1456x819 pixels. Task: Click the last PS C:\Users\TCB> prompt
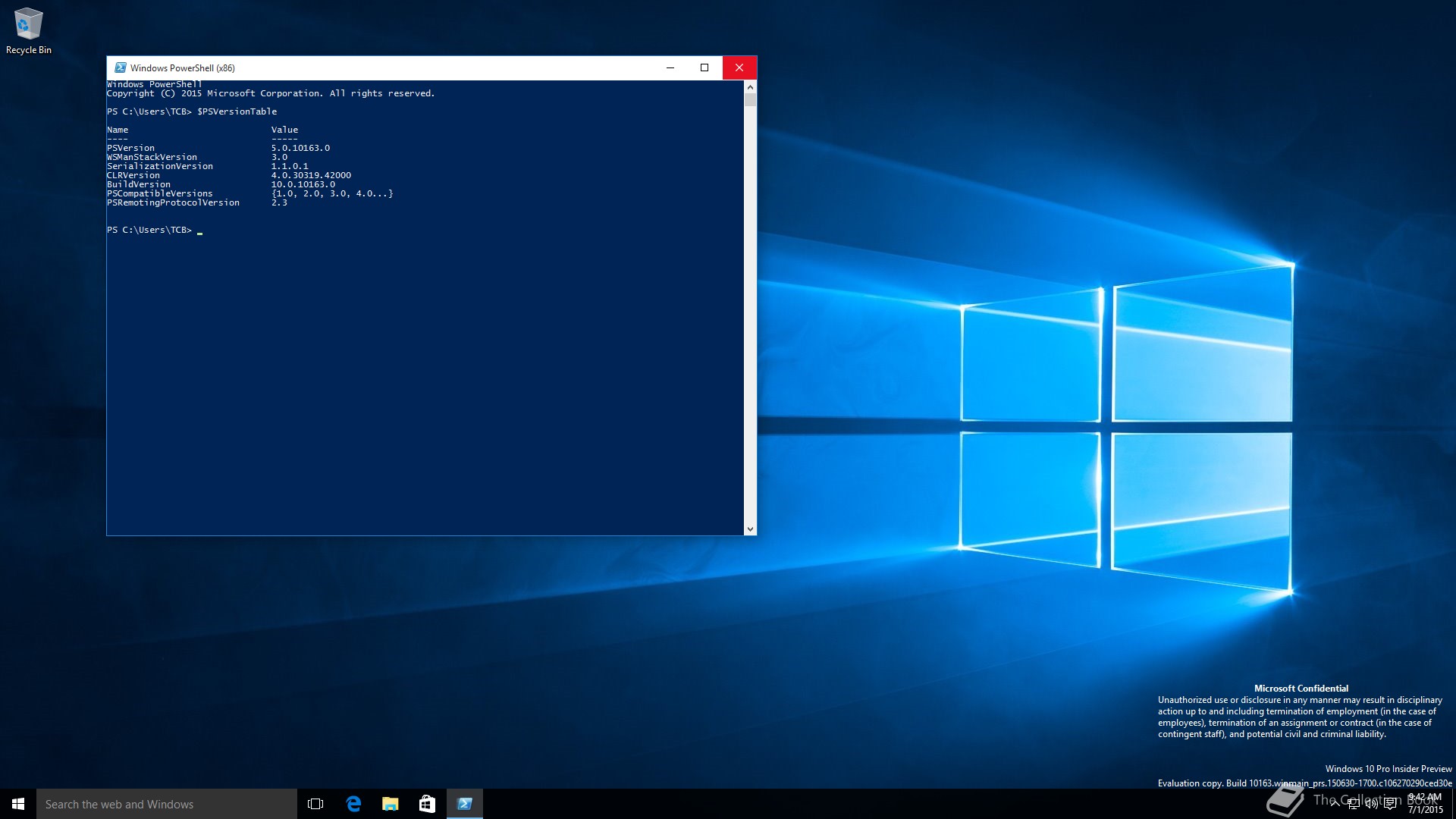pos(149,230)
